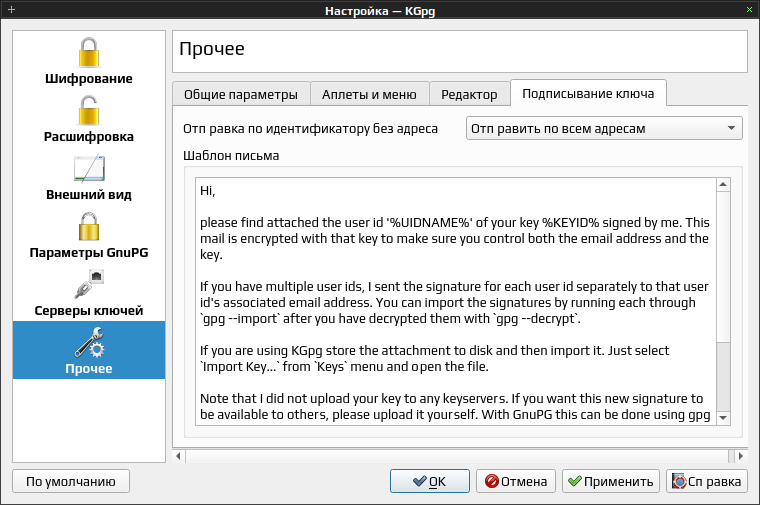Switch to the Общие параметры tab
This screenshot has width=760, height=505.
(x=241, y=94)
